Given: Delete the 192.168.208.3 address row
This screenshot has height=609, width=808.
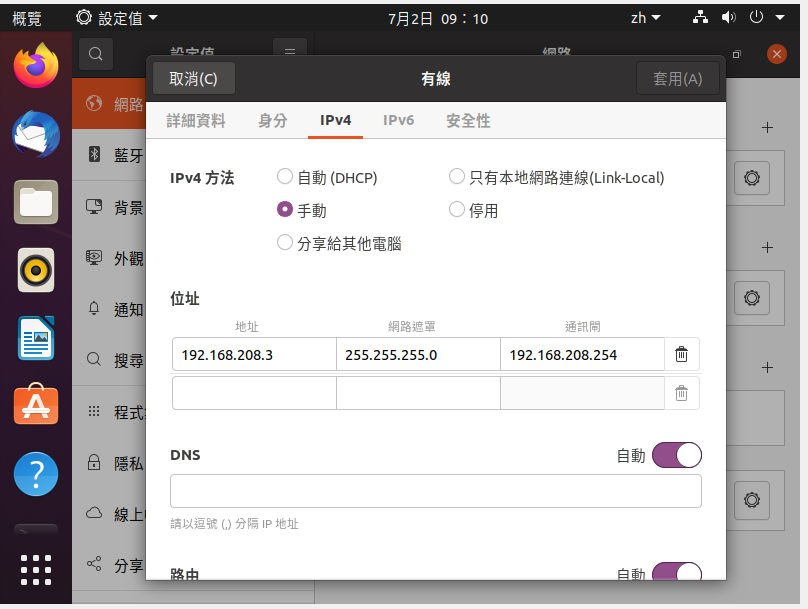Looking at the screenshot, I should (681, 354).
